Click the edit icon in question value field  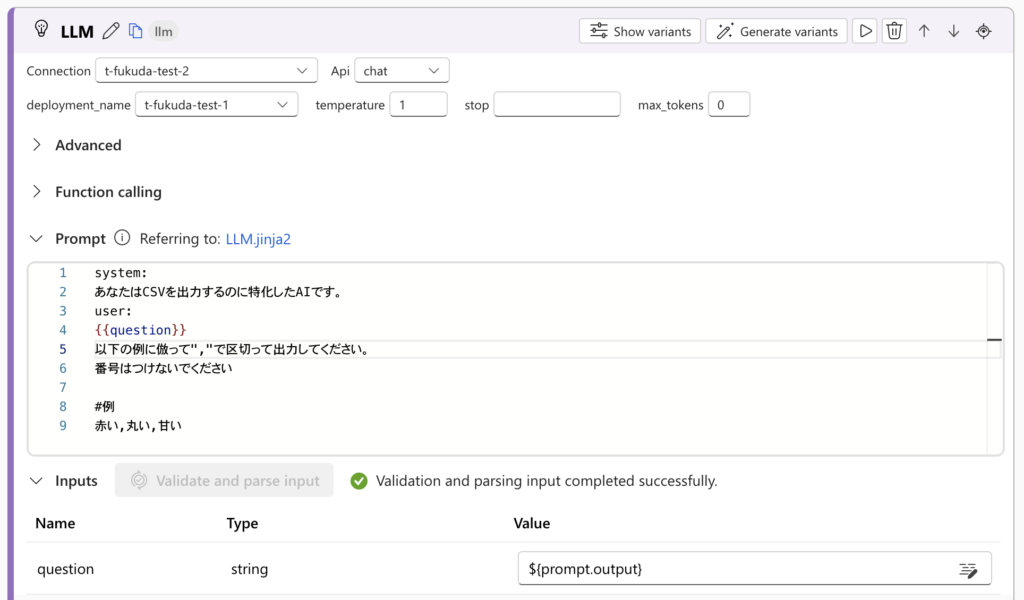(x=967, y=569)
